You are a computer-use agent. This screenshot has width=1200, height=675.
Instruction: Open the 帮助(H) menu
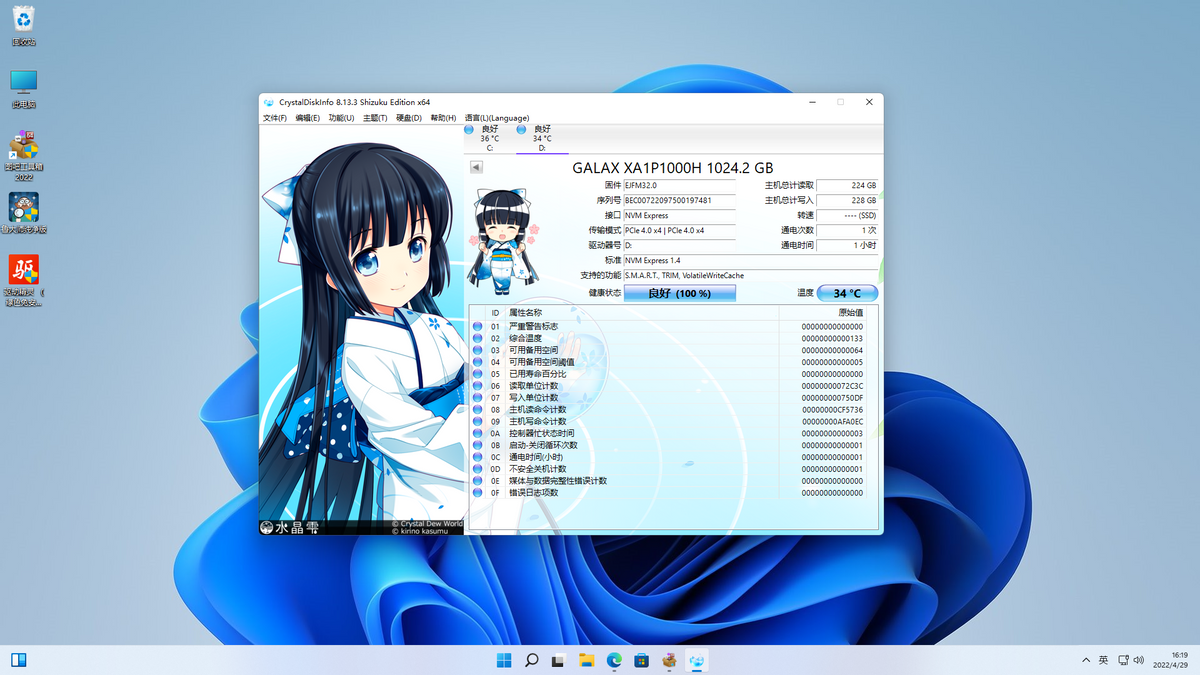[443, 118]
